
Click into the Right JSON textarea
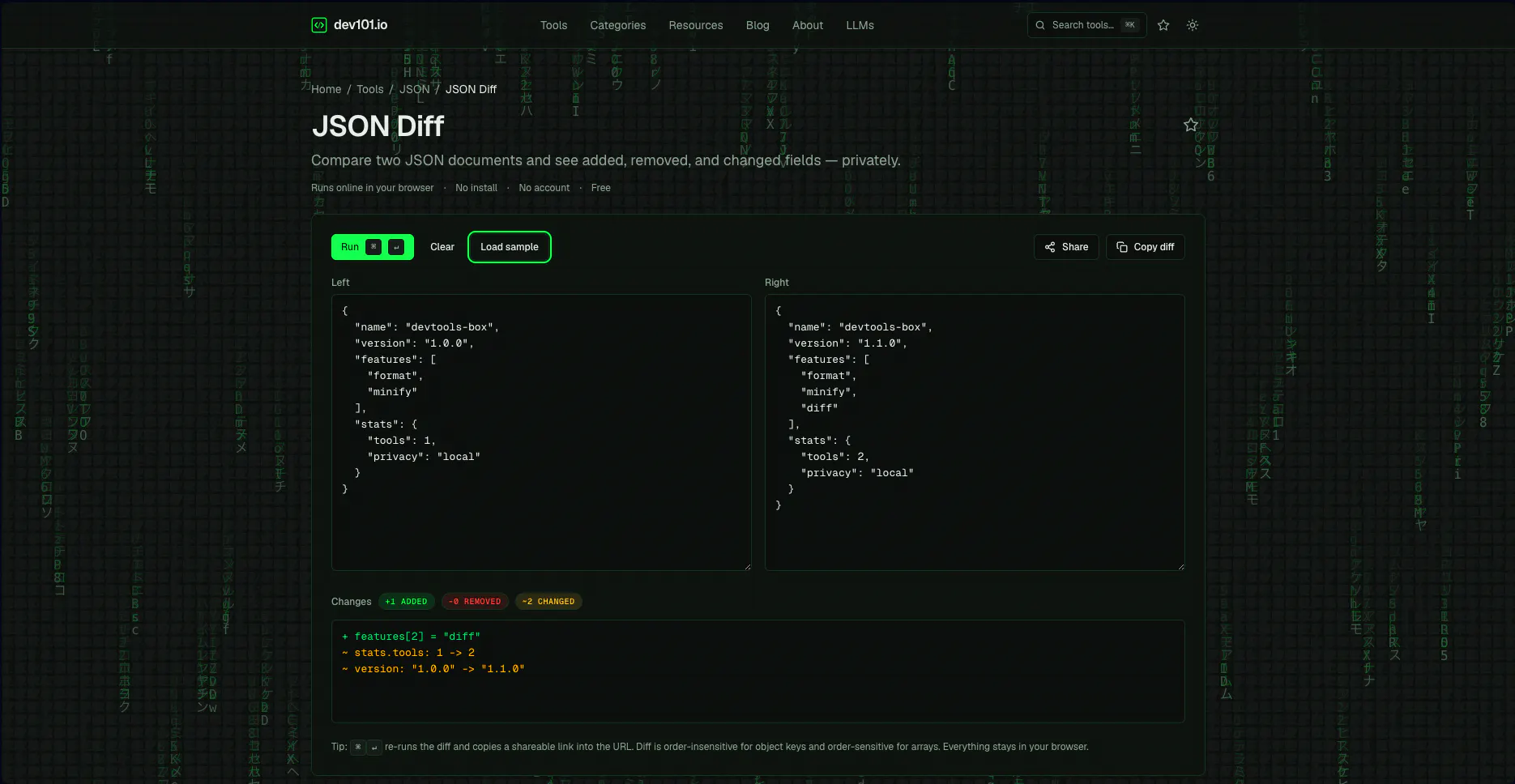point(975,432)
